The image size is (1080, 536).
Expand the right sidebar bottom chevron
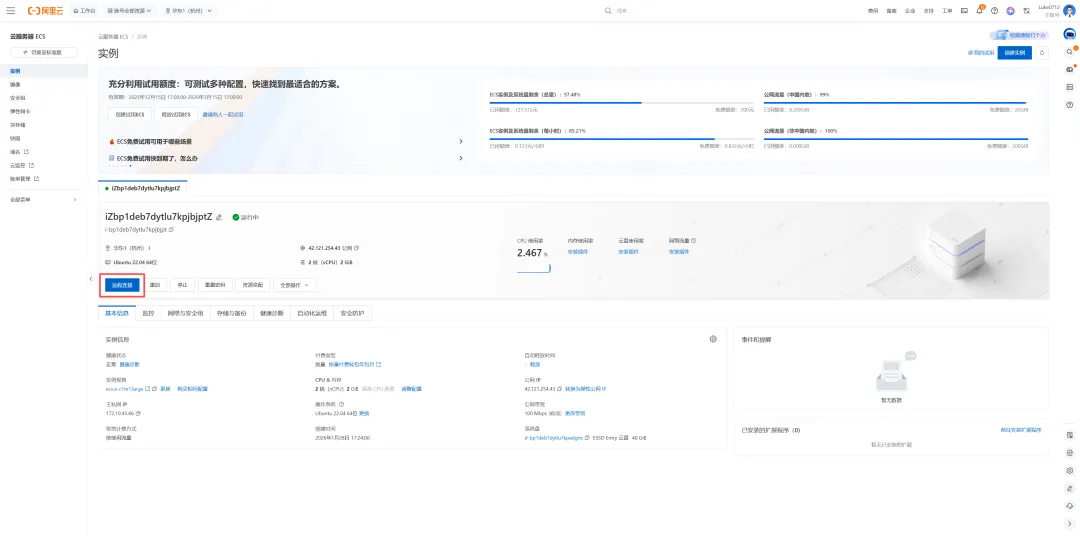[1070, 524]
